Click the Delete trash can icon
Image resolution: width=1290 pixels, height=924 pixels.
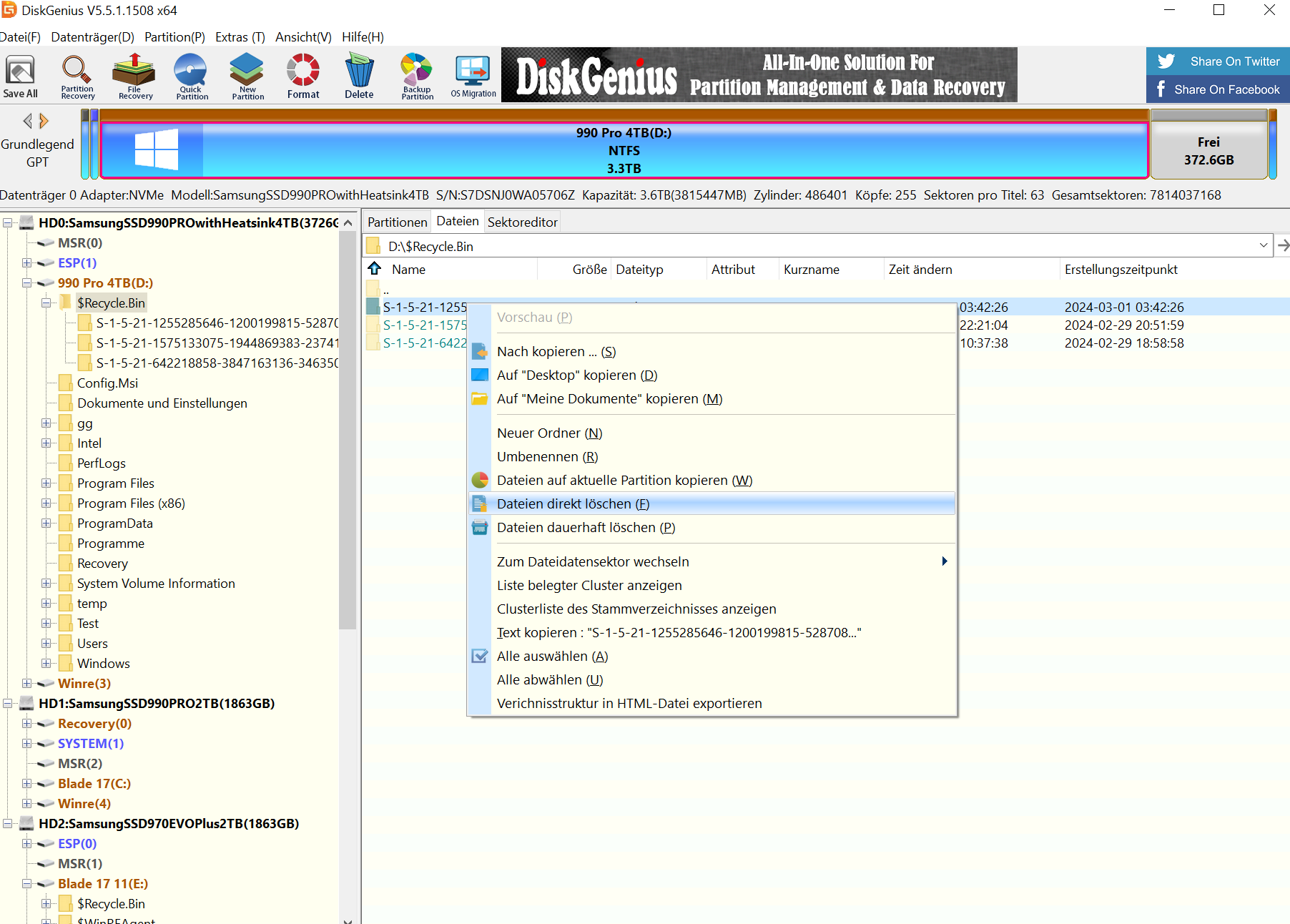(359, 76)
